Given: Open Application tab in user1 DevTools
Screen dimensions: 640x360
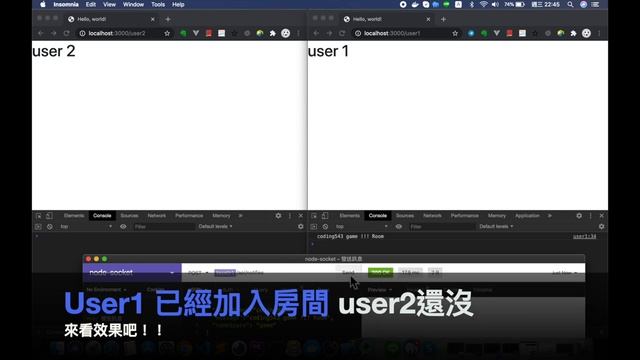Looking at the screenshot, I should [x=527, y=216].
